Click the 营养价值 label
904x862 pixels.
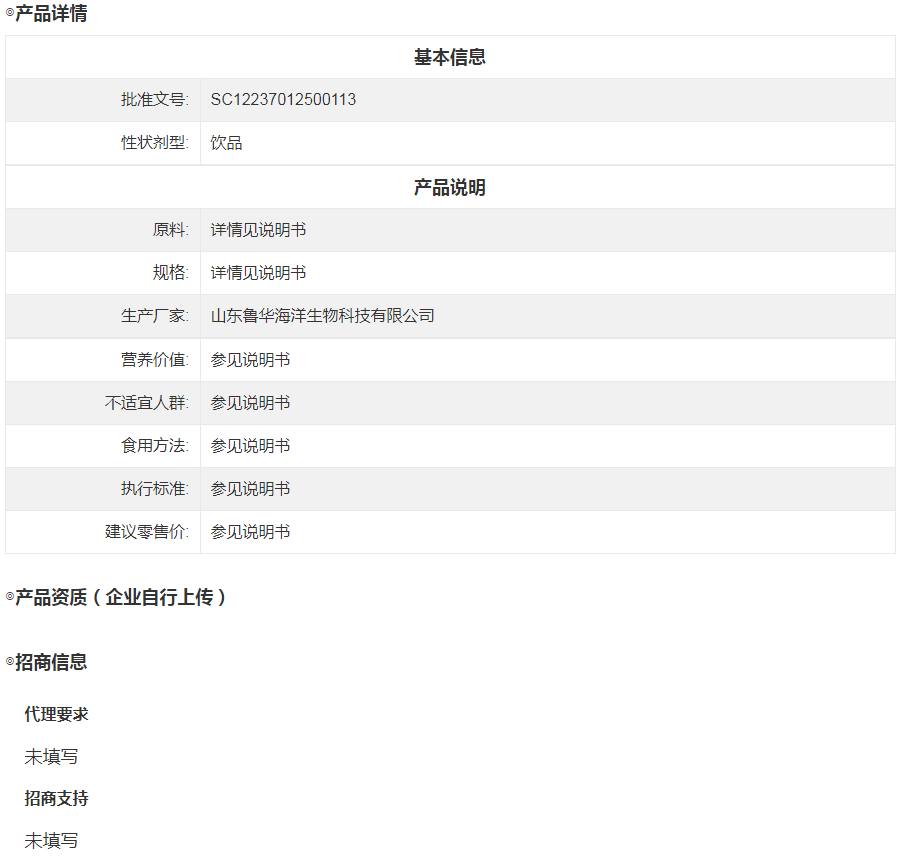[x=155, y=359]
